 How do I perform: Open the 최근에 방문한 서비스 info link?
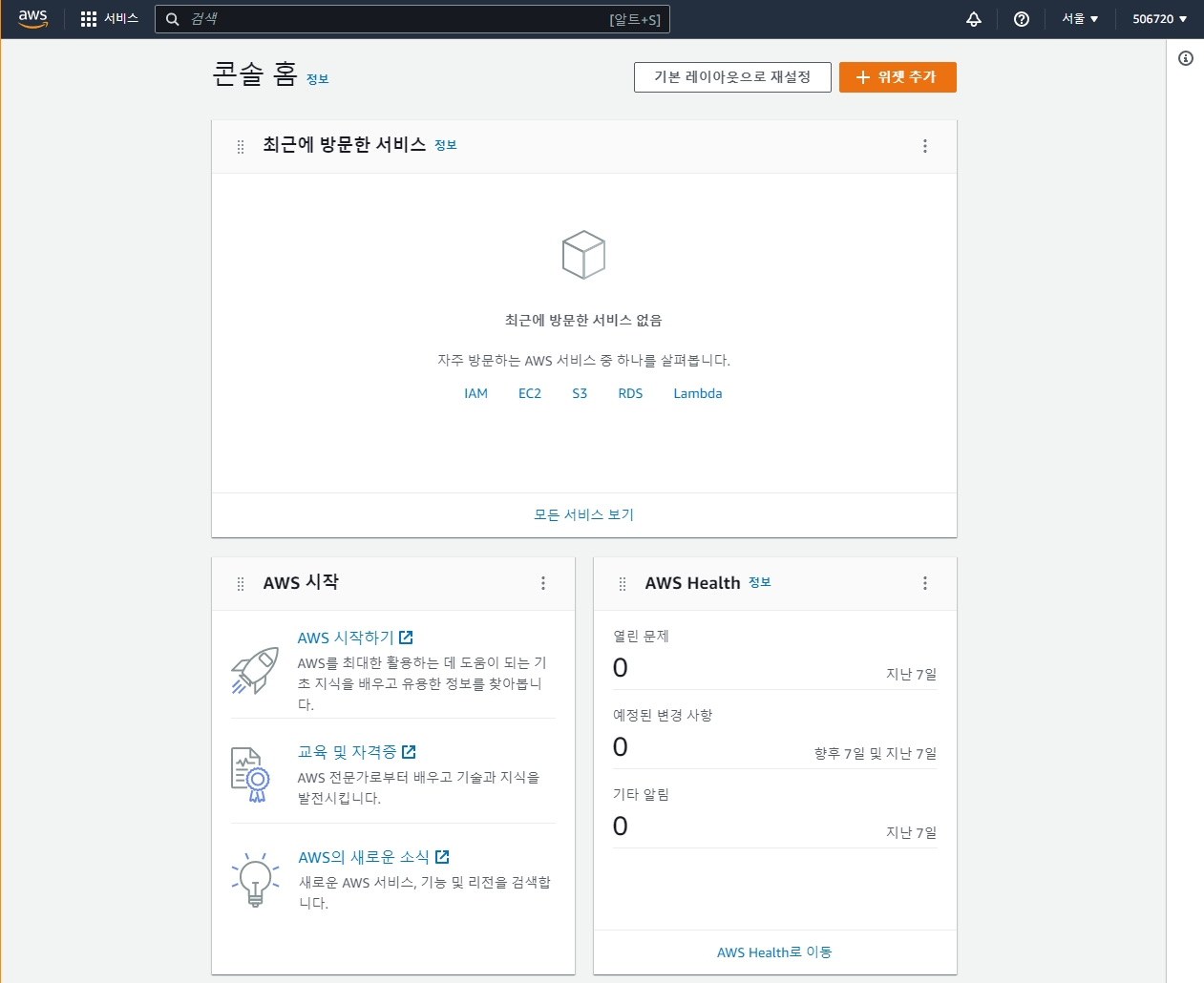click(446, 145)
